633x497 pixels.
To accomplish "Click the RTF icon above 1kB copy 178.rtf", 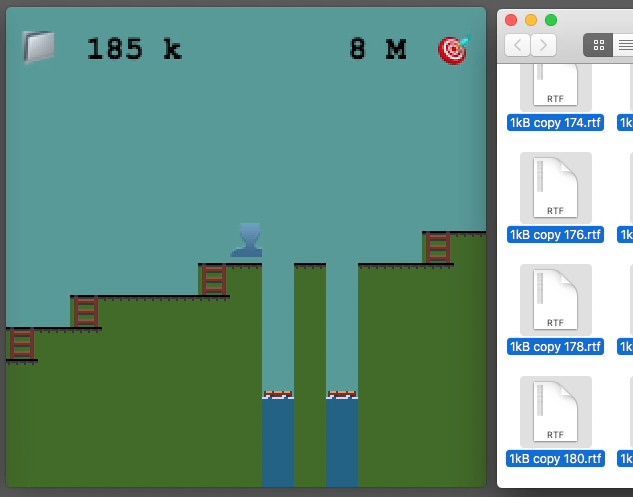I will pyautogui.click(x=556, y=300).
